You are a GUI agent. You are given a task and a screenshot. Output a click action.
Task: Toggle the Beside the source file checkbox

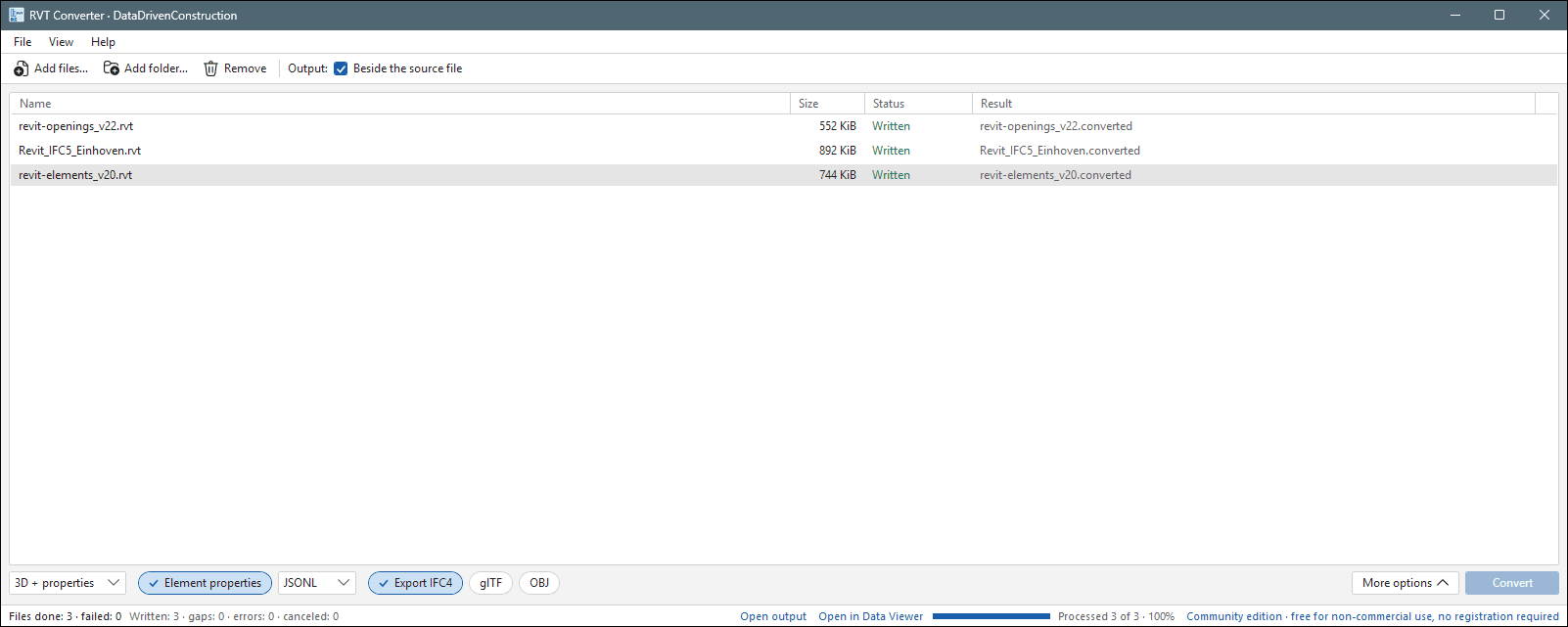pos(341,68)
